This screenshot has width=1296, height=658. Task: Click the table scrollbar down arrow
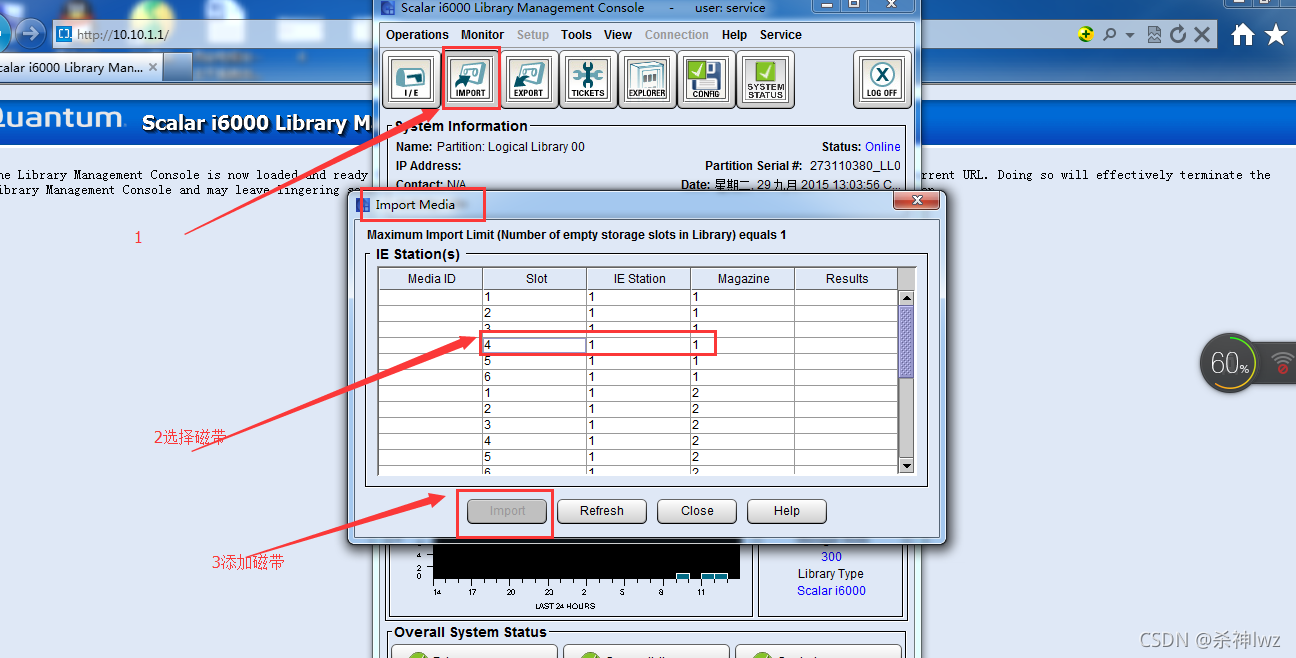click(907, 466)
